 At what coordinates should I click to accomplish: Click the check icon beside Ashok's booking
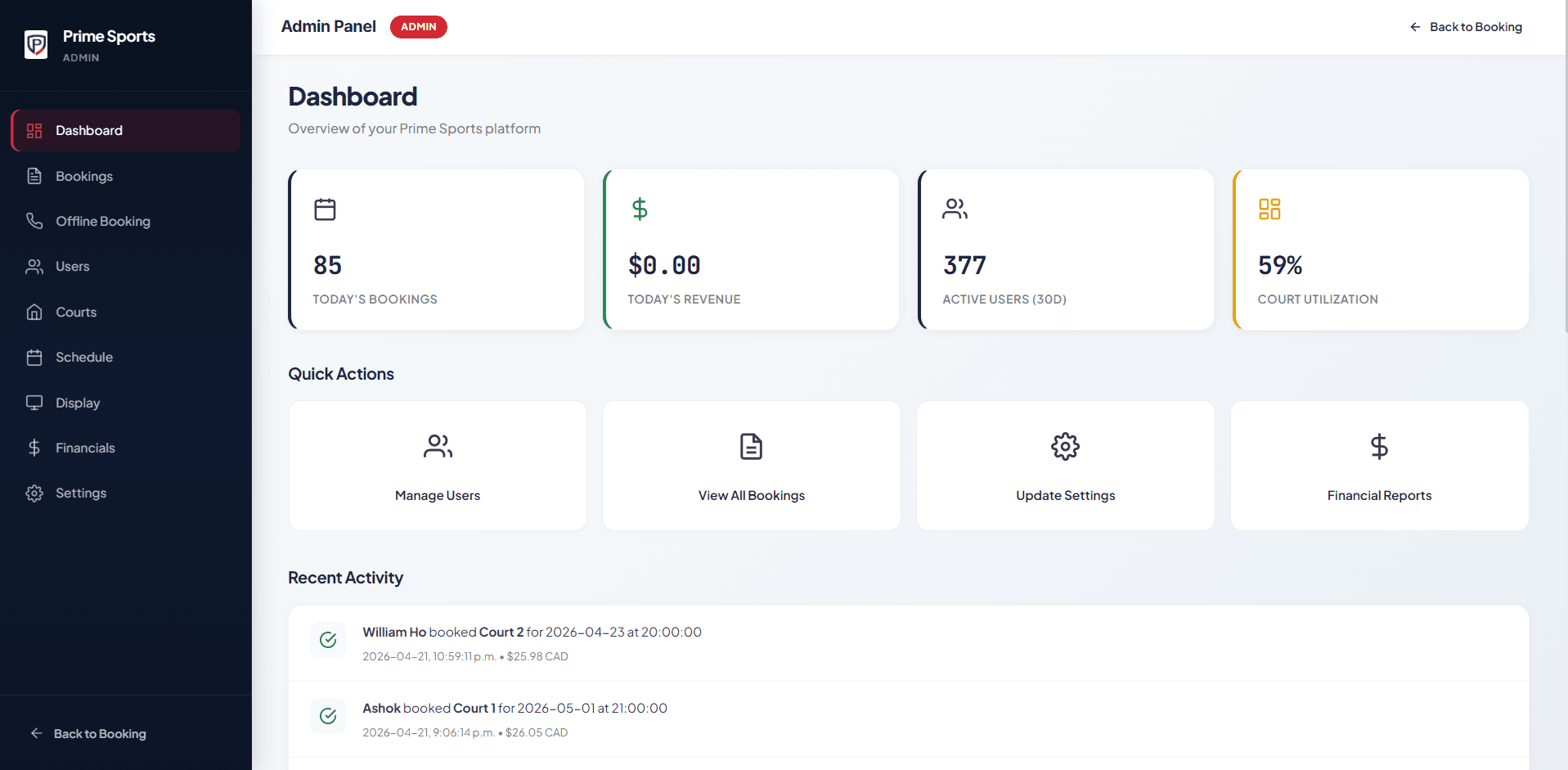coord(328,716)
